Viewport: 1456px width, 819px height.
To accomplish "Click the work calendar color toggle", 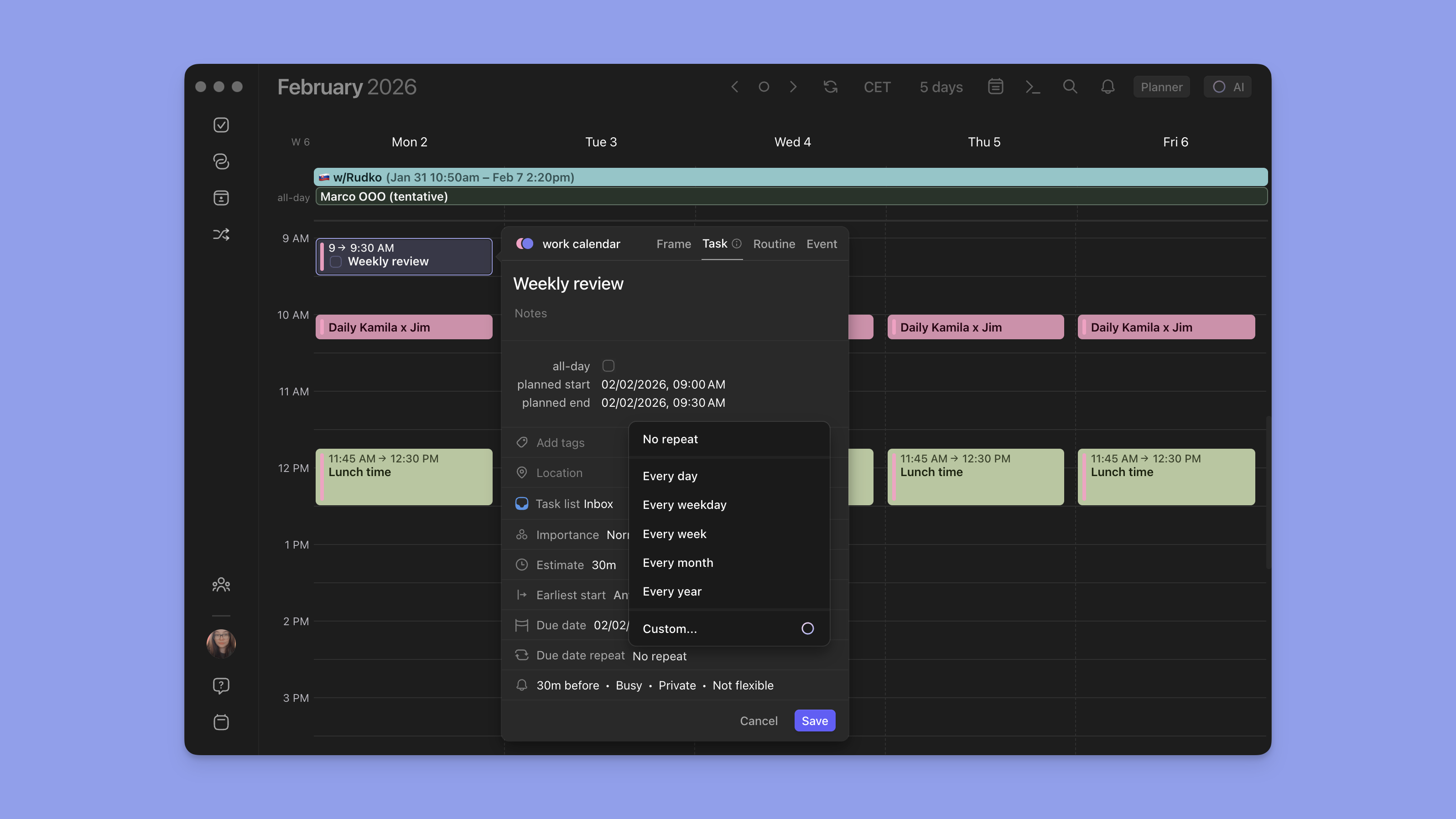I will point(525,244).
